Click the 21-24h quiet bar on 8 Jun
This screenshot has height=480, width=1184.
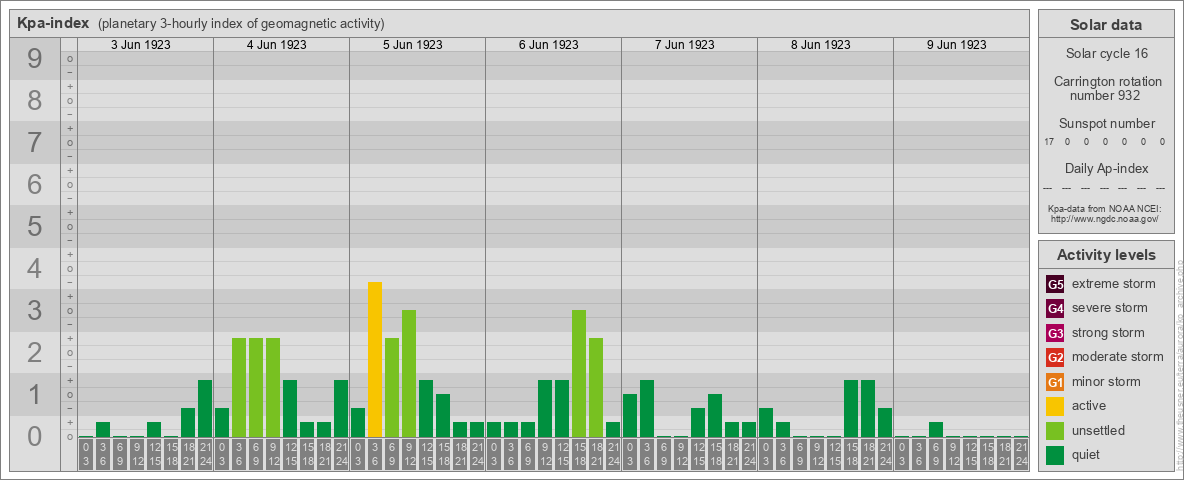pos(884,423)
